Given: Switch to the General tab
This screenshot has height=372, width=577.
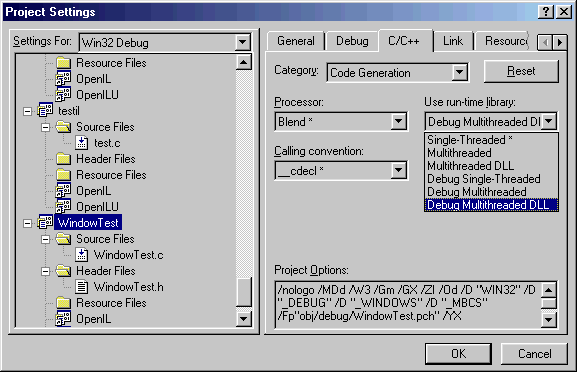Looking at the screenshot, I should (x=296, y=41).
